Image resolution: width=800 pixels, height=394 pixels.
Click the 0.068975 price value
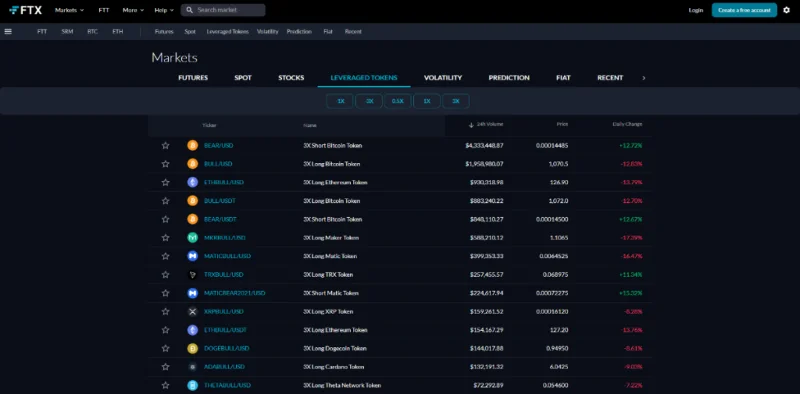pos(555,275)
